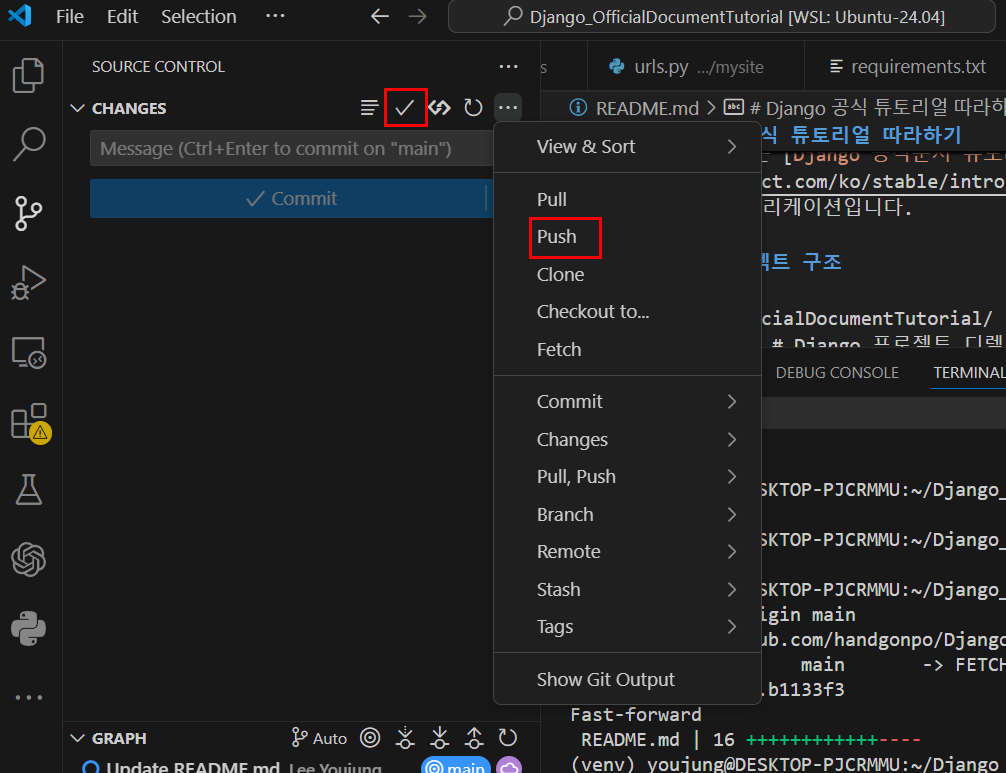Go to current history item in Graph
1006x773 pixels.
[370, 738]
